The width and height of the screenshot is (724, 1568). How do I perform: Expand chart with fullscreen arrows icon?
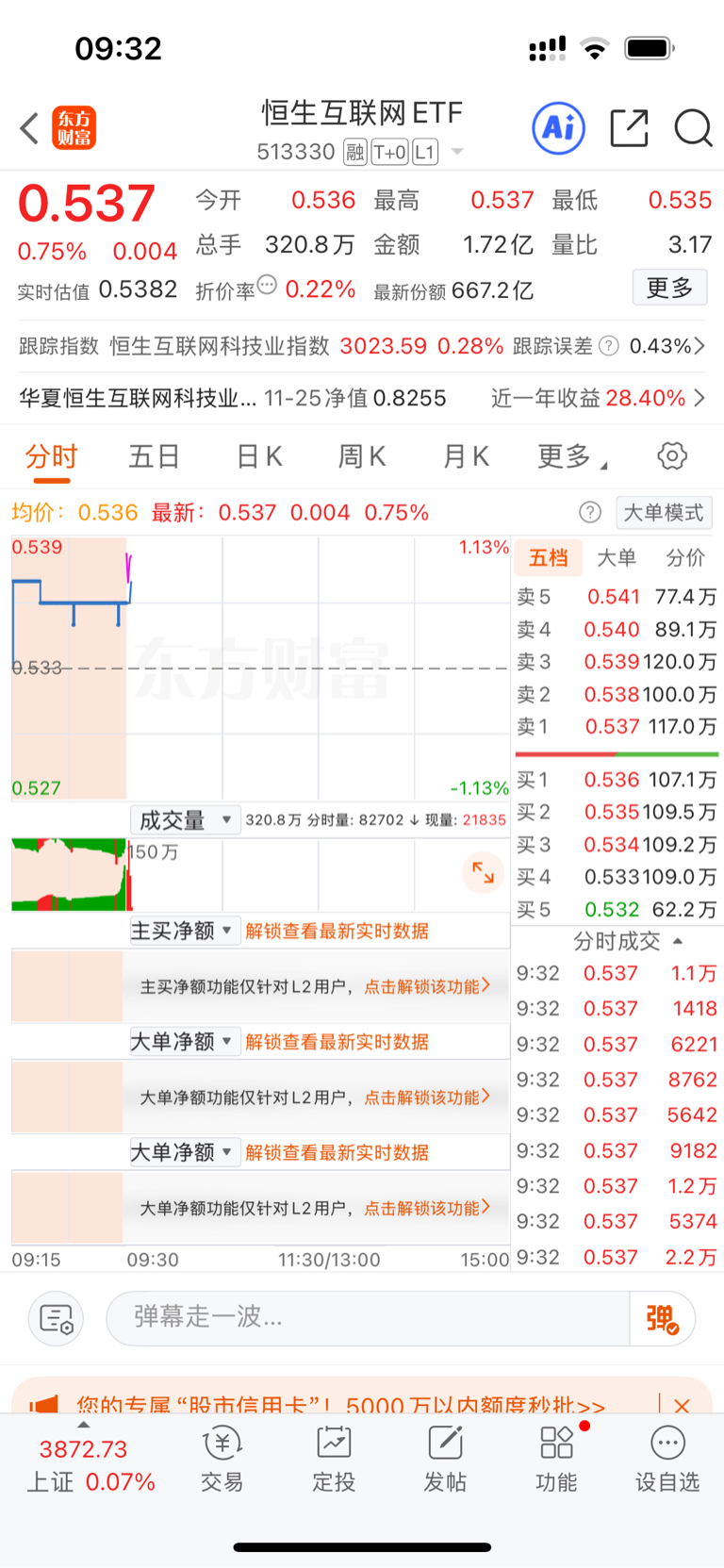click(x=483, y=872)
